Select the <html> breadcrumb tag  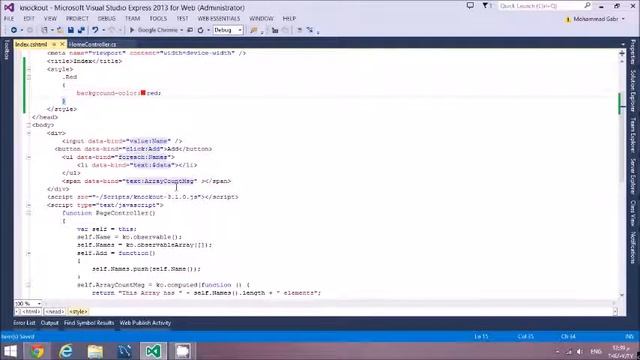tap(31, 311)
